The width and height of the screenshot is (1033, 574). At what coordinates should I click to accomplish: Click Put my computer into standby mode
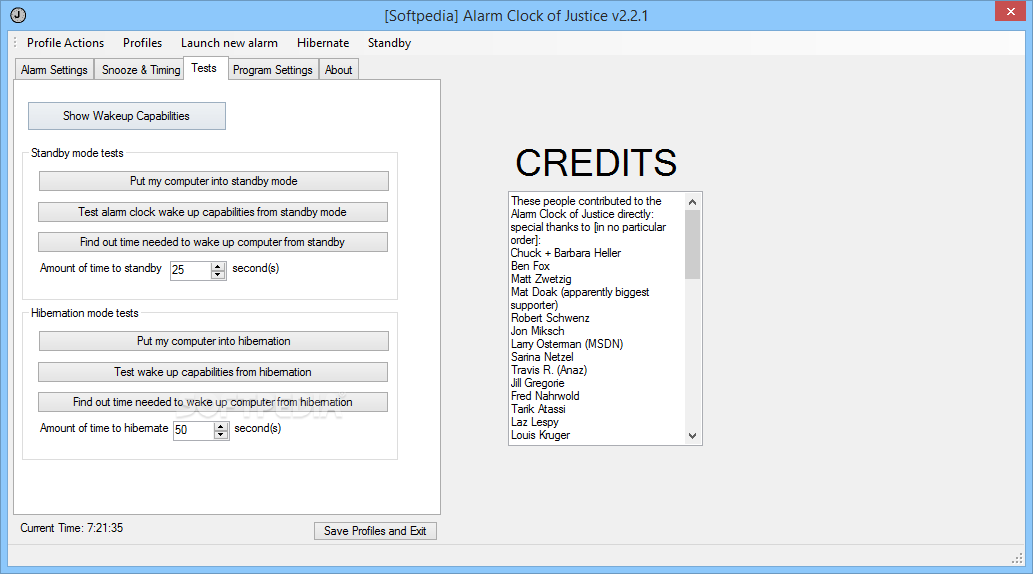coord(213,181)
